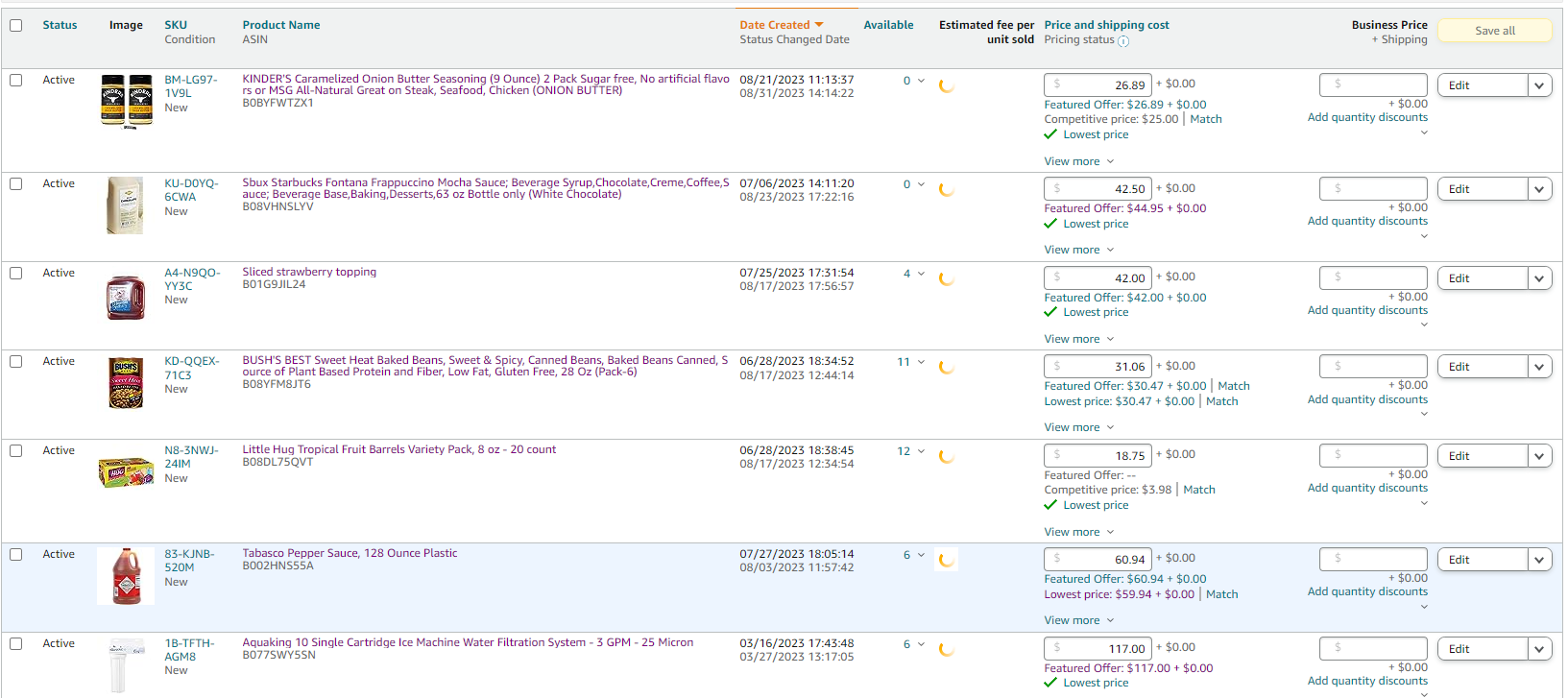Focus the 42.50 price field for Starbucks sauce

tap(1098, 188)
